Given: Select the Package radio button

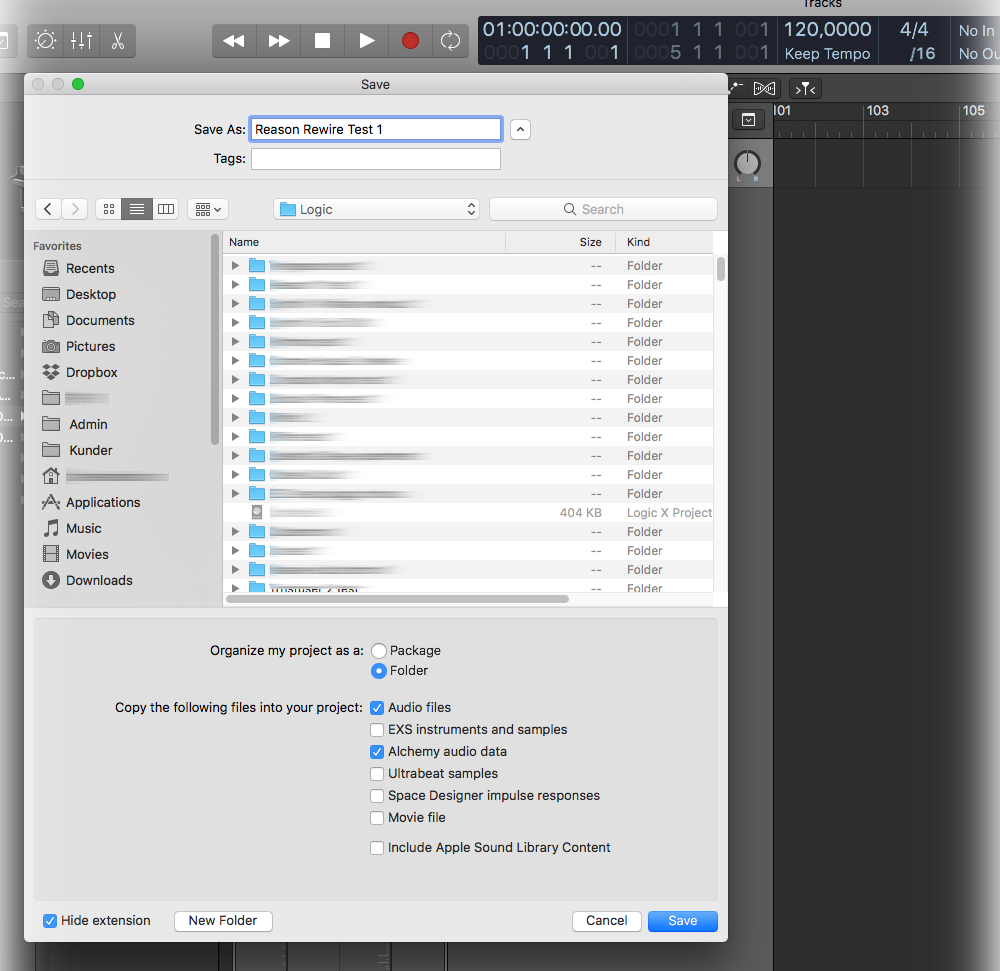Looking at the screenshot, I should click(379, 650).
